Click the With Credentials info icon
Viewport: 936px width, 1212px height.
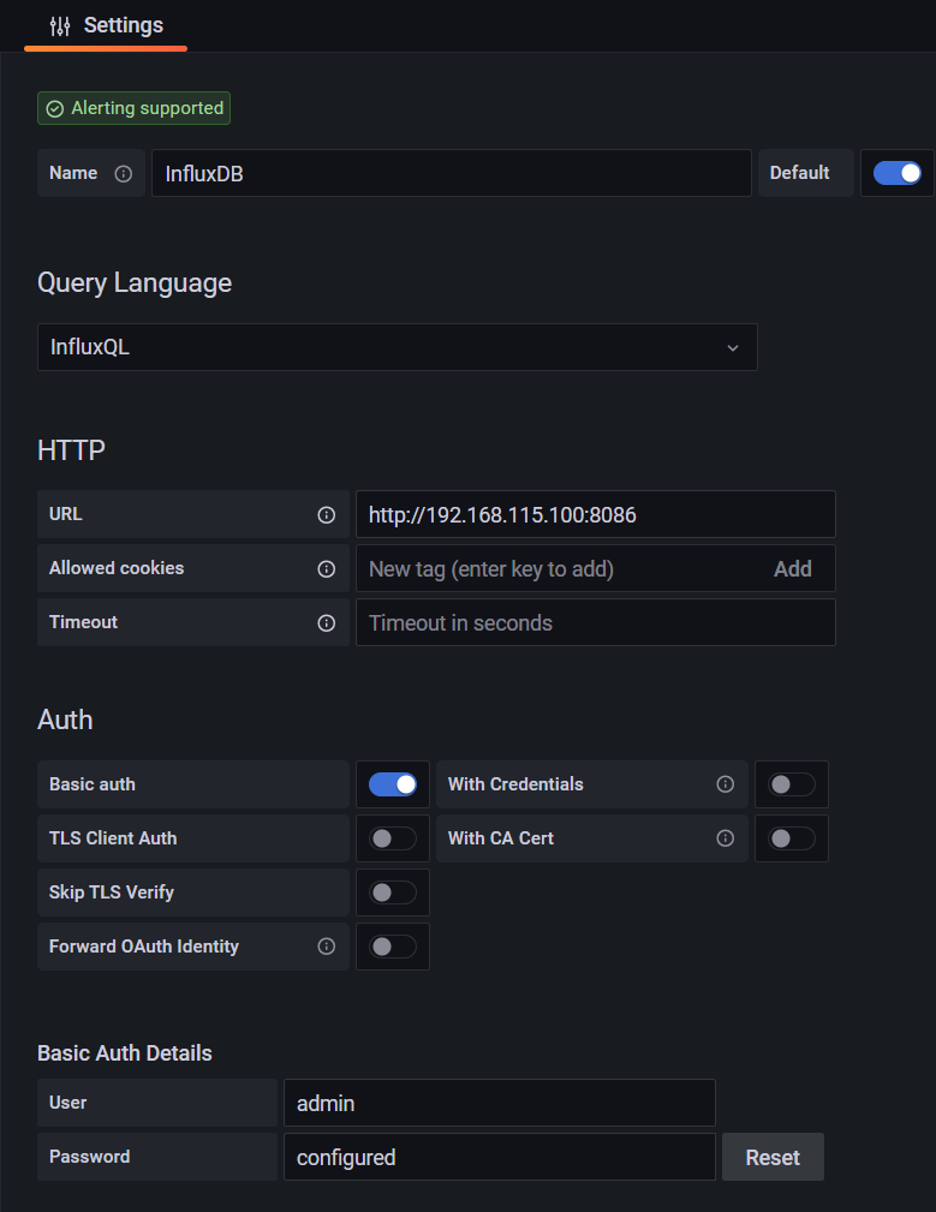725,784
